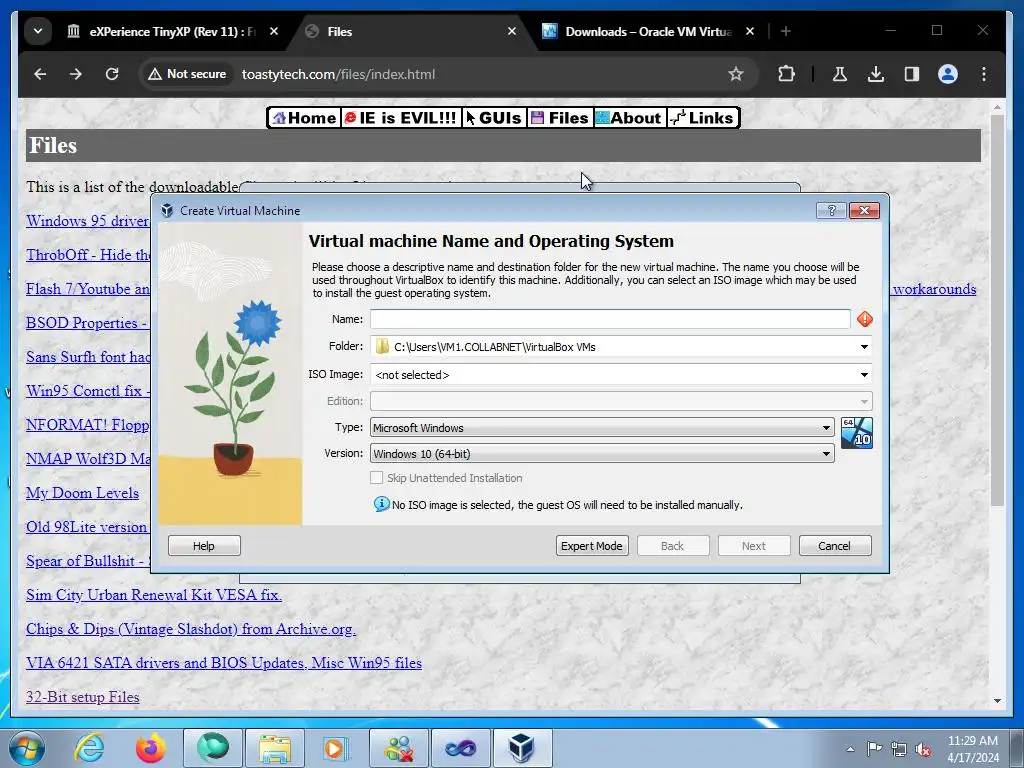This screenshot has width=1024, height=768.
Task: Open media player taskbar icon
Action: [336, 748]
